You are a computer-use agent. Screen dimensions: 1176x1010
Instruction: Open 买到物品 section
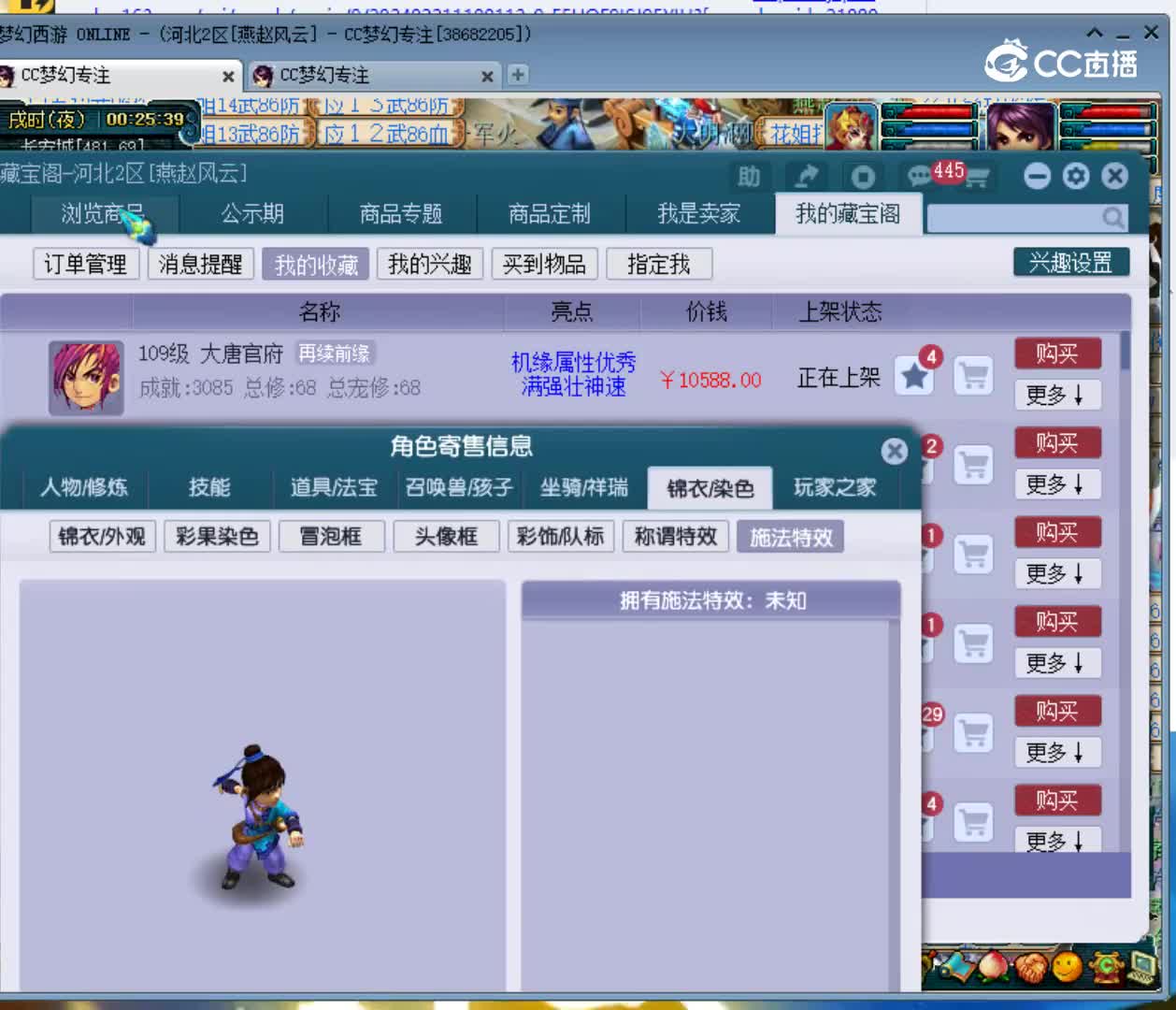545,265
